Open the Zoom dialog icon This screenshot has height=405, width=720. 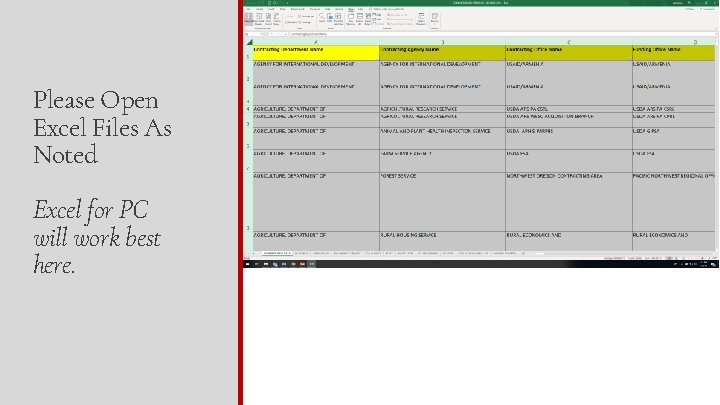tap(322, 18)
